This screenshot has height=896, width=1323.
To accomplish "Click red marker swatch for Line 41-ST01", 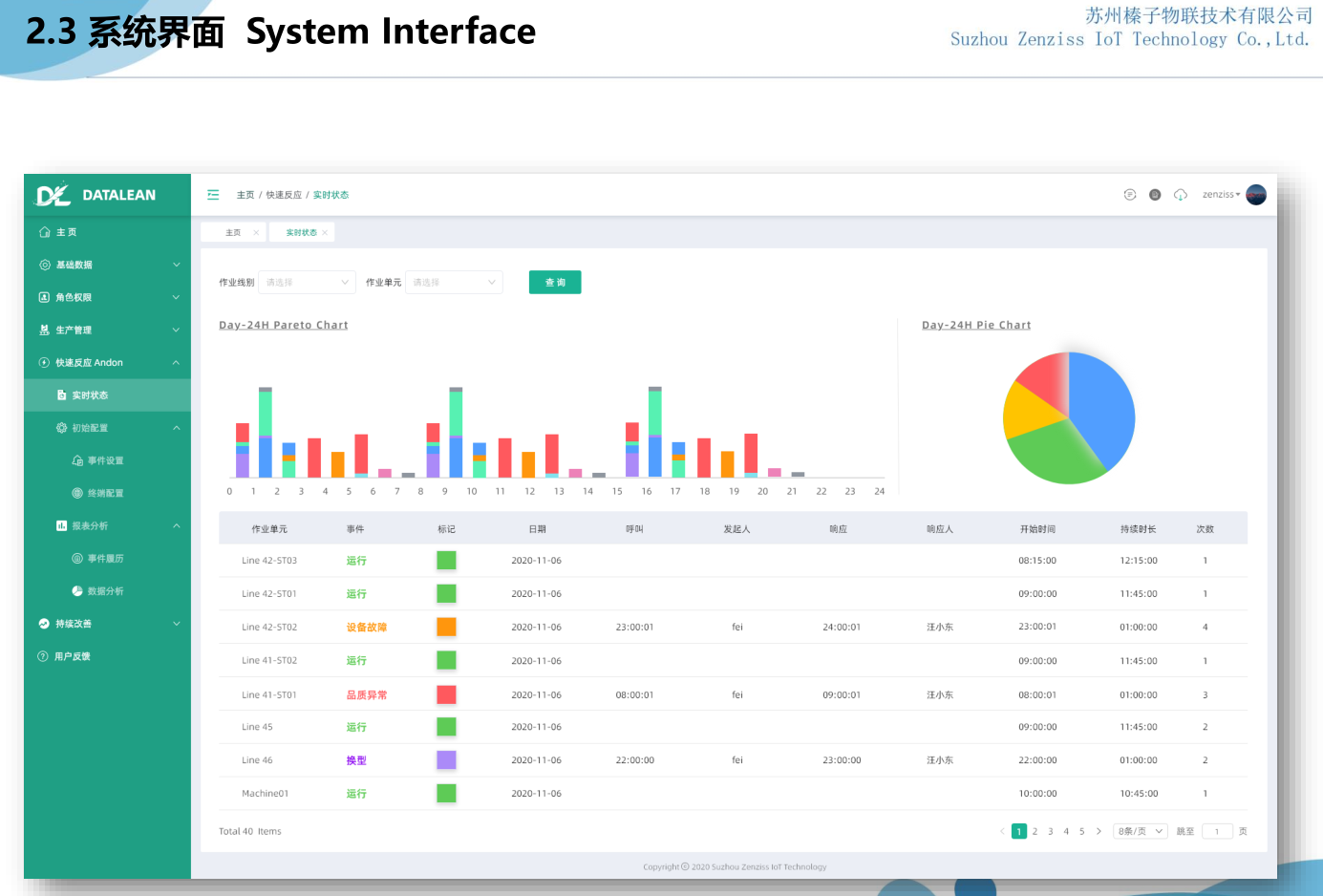I will 446,694.
